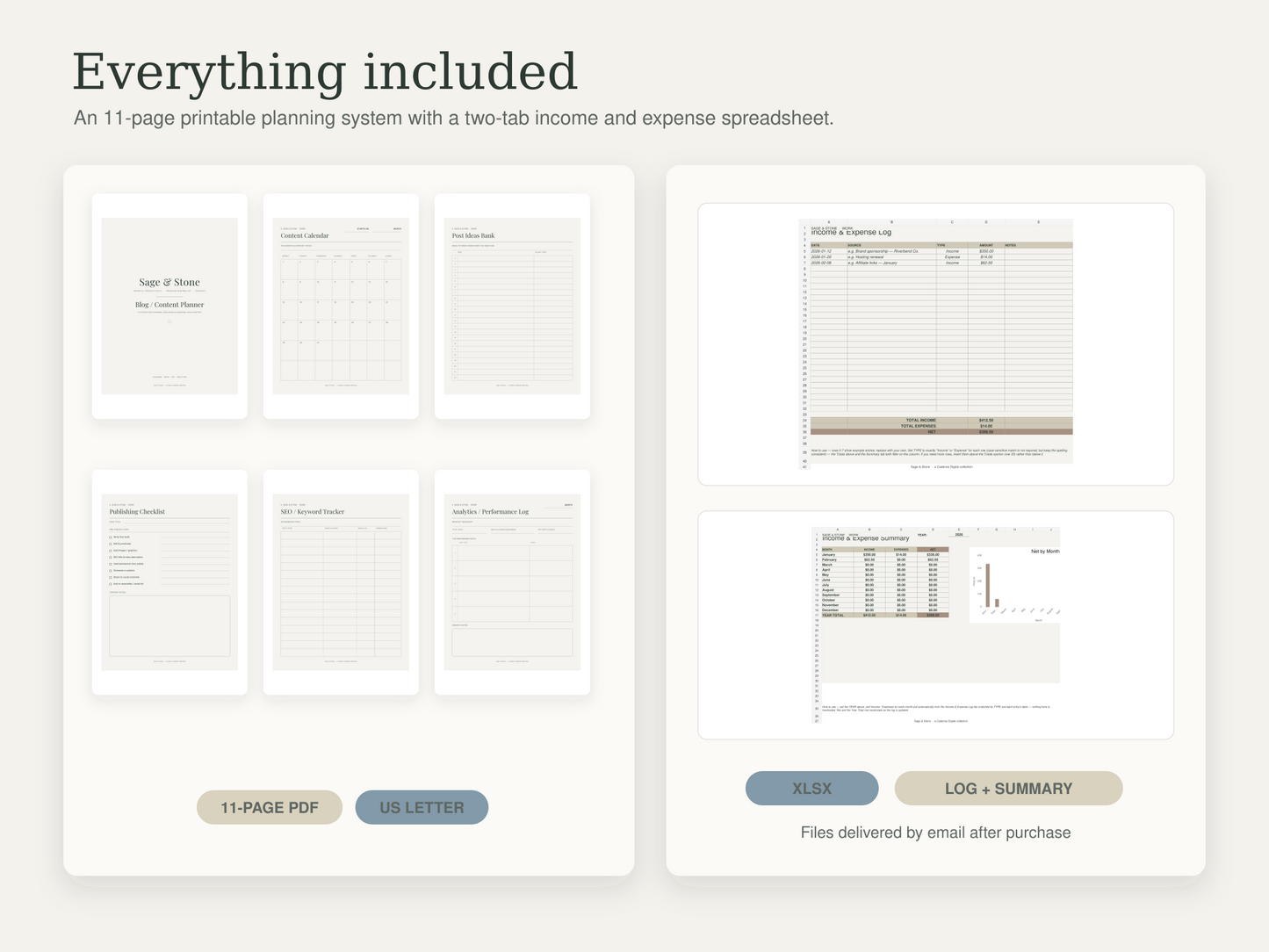Click the '11-page printable planning system' subtitle

453,118
